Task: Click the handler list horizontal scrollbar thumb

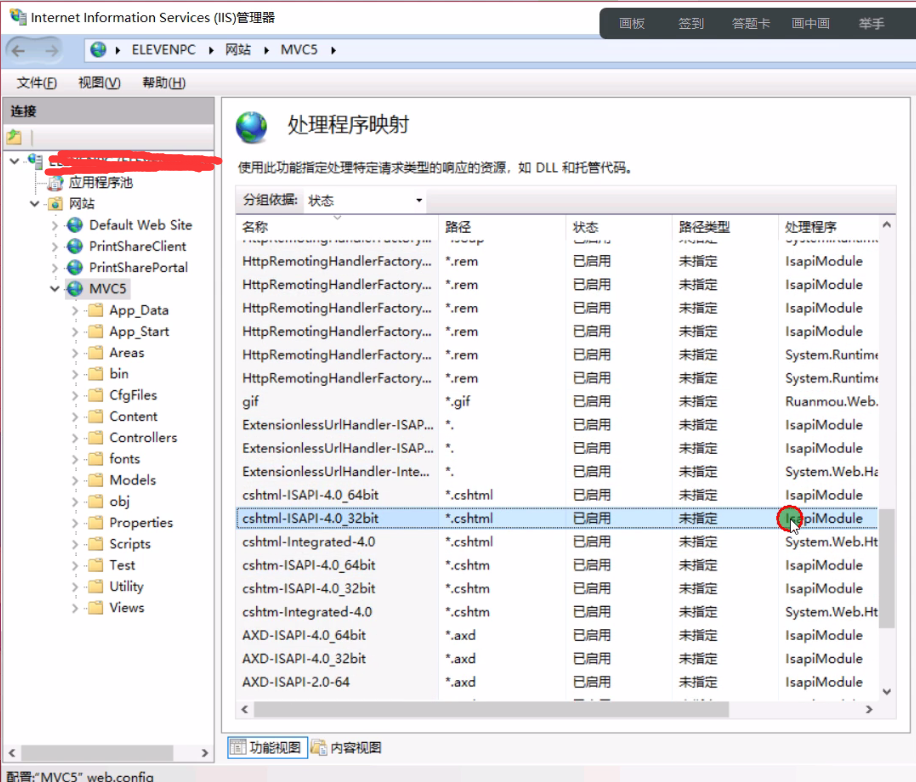Action: point(491,710)
